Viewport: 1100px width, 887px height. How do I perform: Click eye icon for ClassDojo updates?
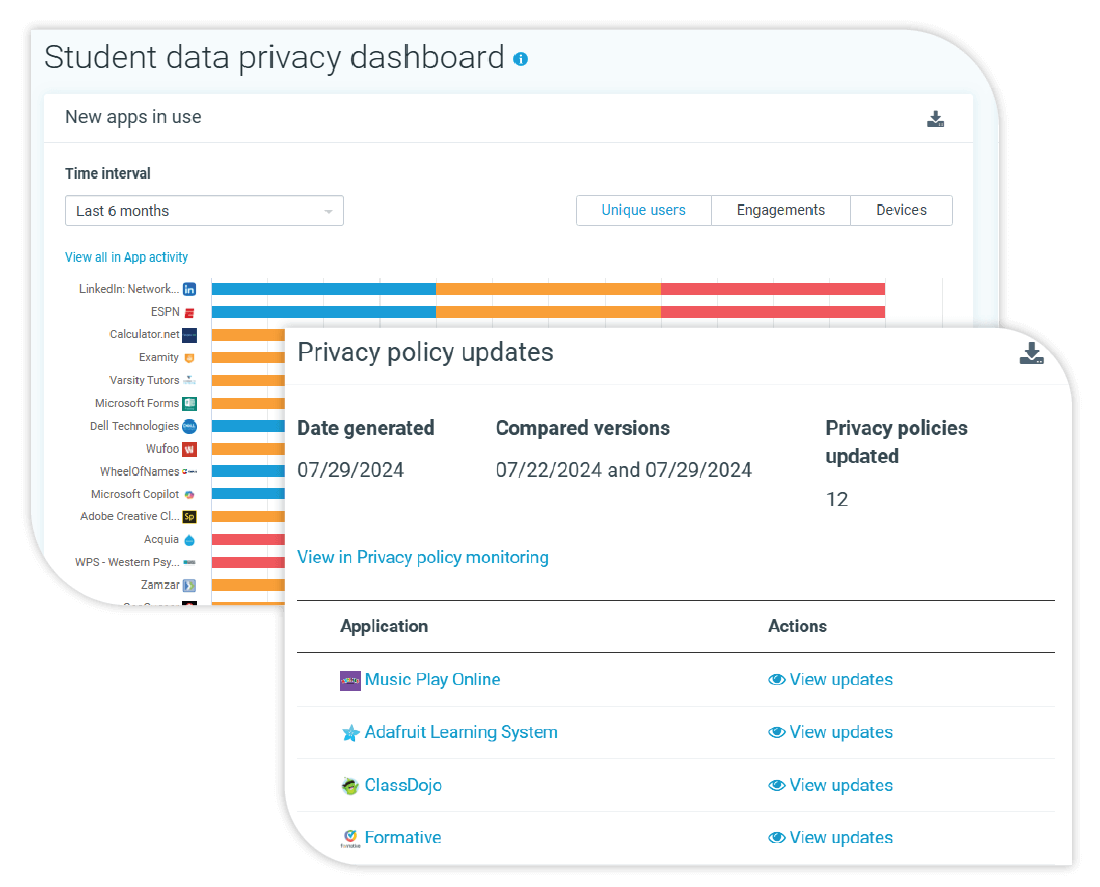pos(777,786)
